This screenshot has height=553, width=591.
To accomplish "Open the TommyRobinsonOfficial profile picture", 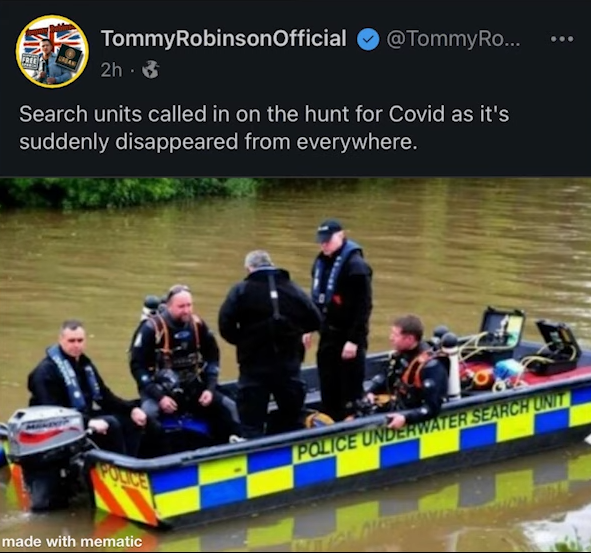I will click(x=52, y=52).
